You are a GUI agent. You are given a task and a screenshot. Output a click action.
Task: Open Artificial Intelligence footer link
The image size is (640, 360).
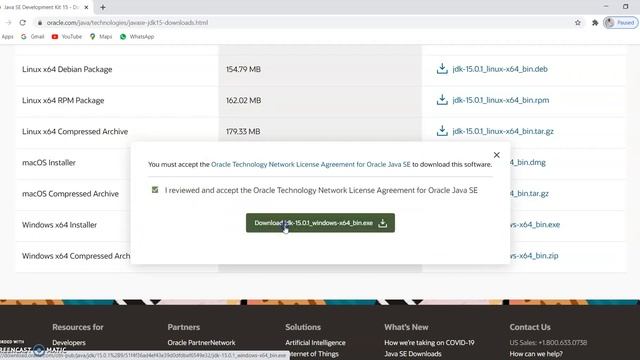(315, 342)
